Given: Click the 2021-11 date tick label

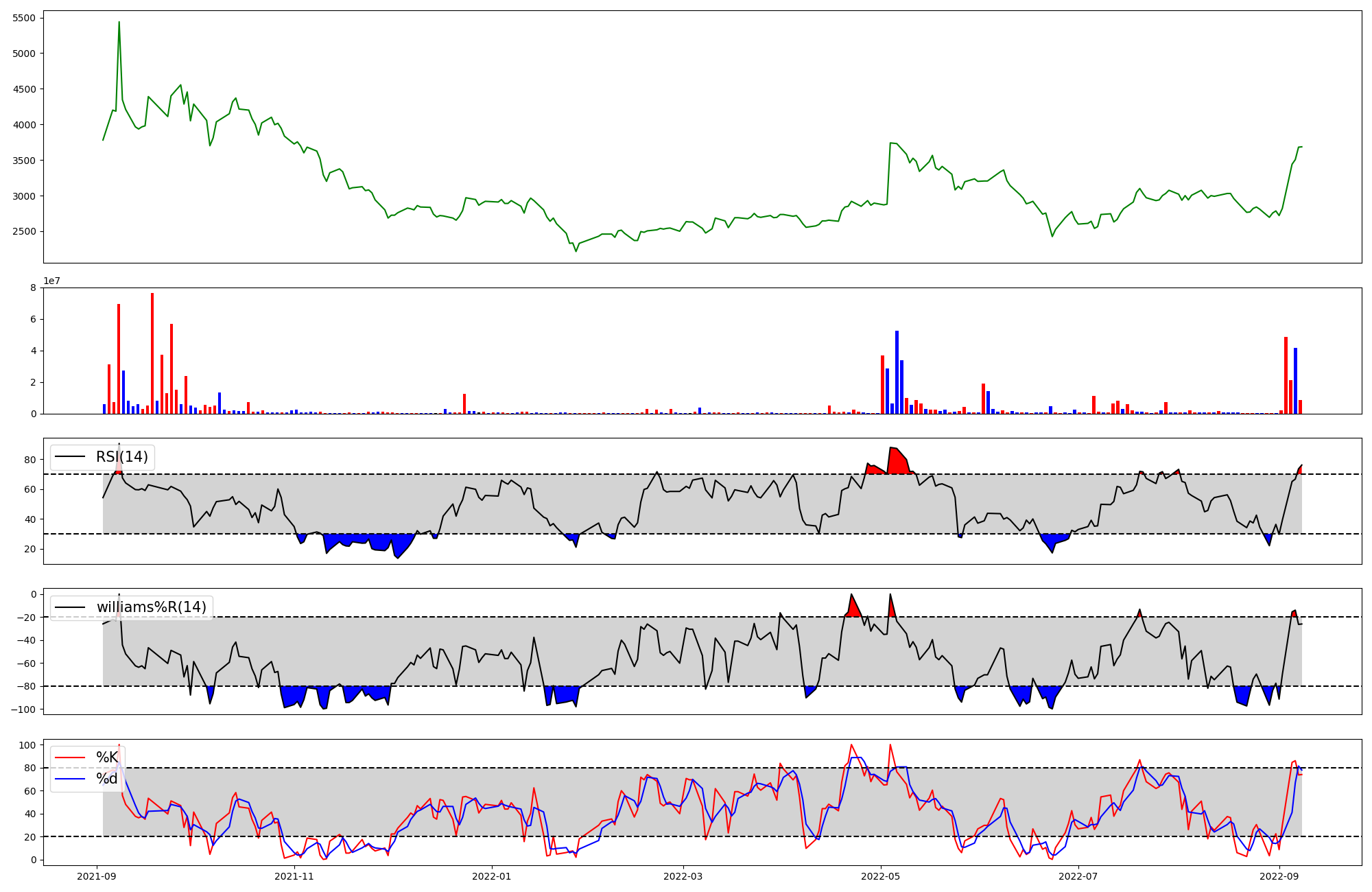Looking at the screenshot, I should 294,876.
